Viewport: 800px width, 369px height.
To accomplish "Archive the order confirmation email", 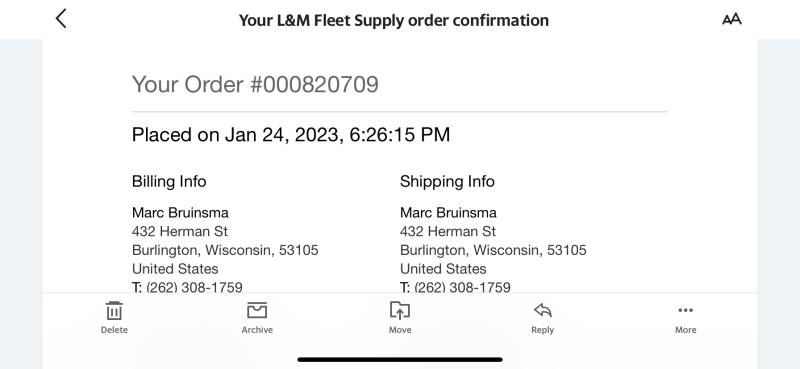I will [x=257, y=310].
